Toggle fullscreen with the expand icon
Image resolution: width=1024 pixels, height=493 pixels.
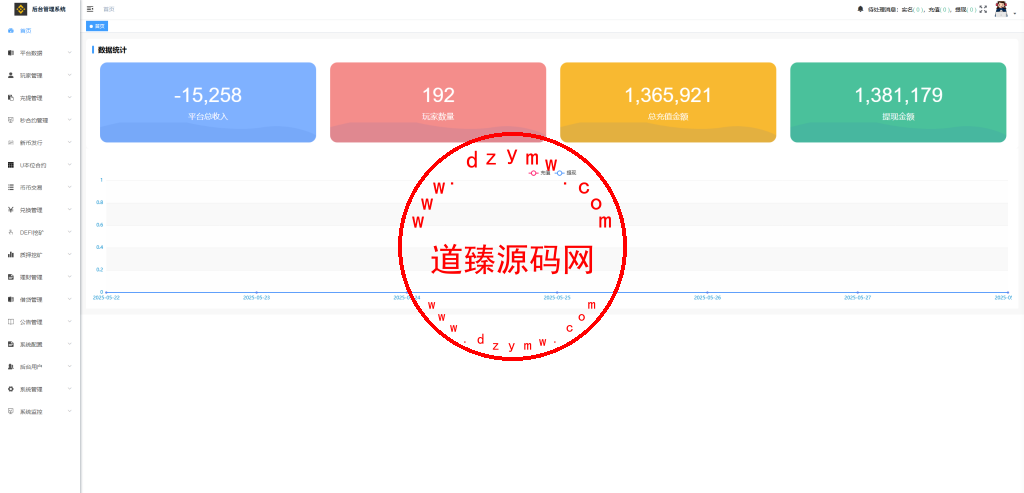[x=983, y=9]
